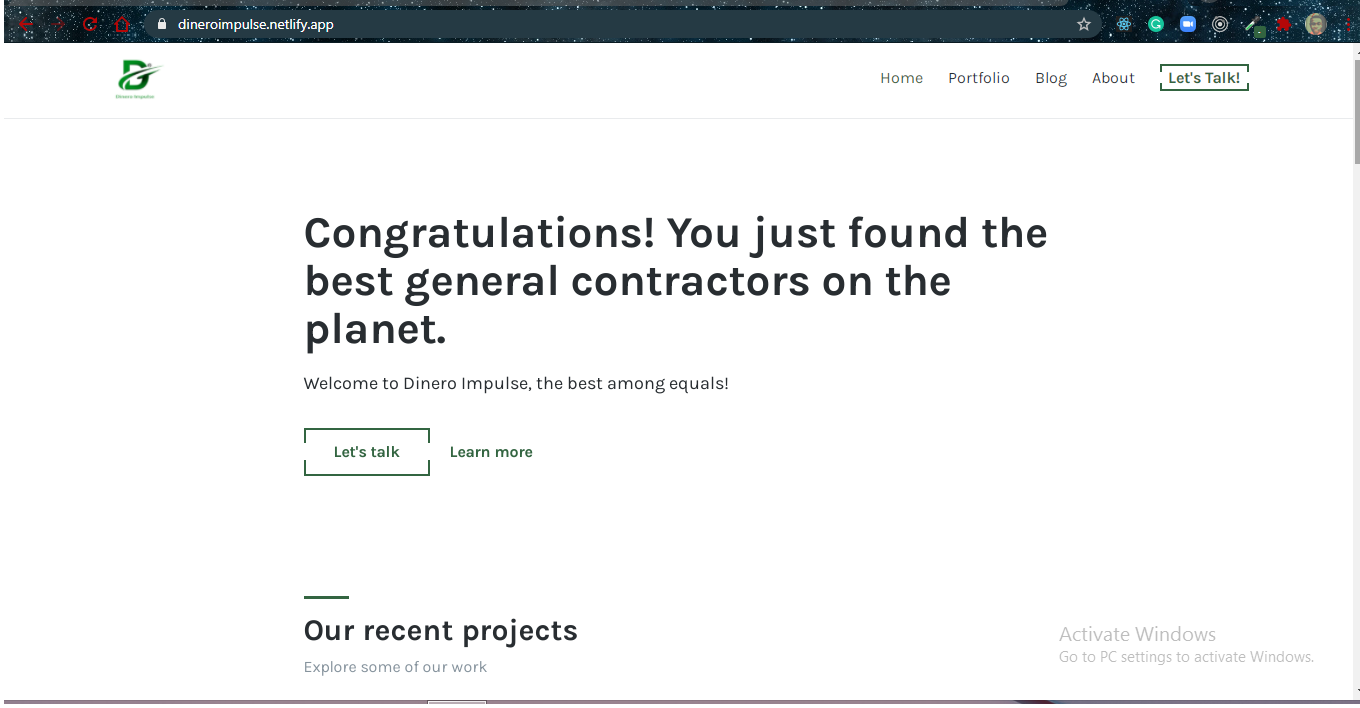The image size is (1360, 708).
Task: Click the concentric circles extension icon
Action: 1220,24
